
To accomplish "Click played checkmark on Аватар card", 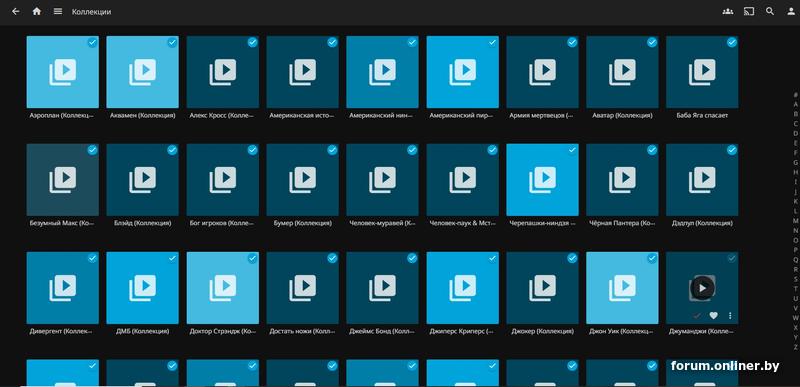I will pos(652,42).
